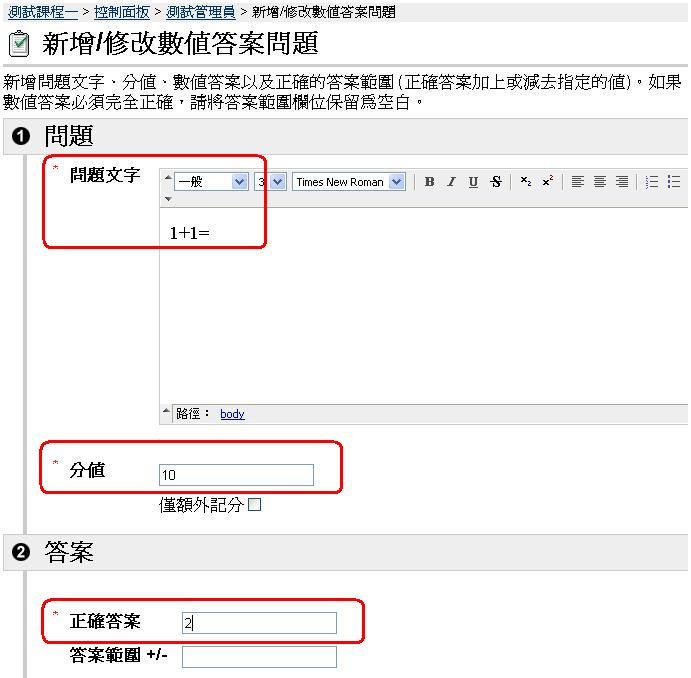Screen dimensions: 691x678
Task: Open the 控制面板 breadcrumb link
Action: point(122,12)
